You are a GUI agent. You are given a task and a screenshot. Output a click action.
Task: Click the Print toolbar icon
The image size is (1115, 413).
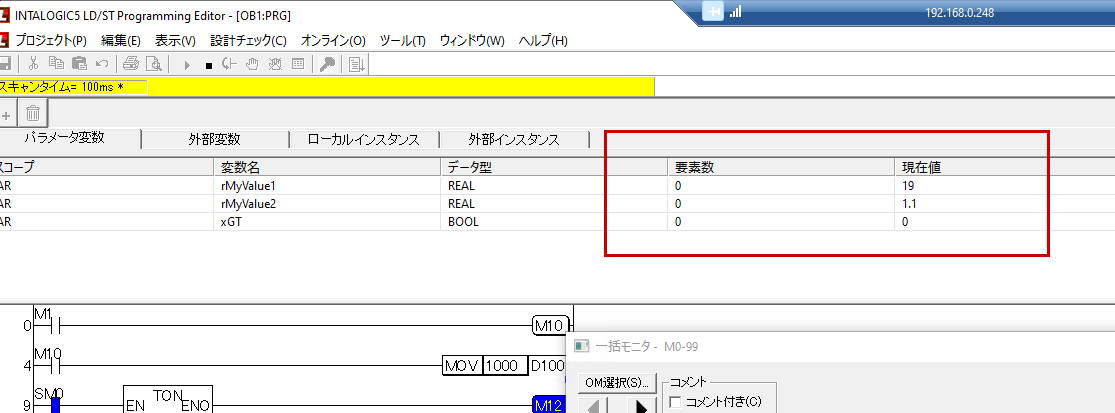[130, 64]
